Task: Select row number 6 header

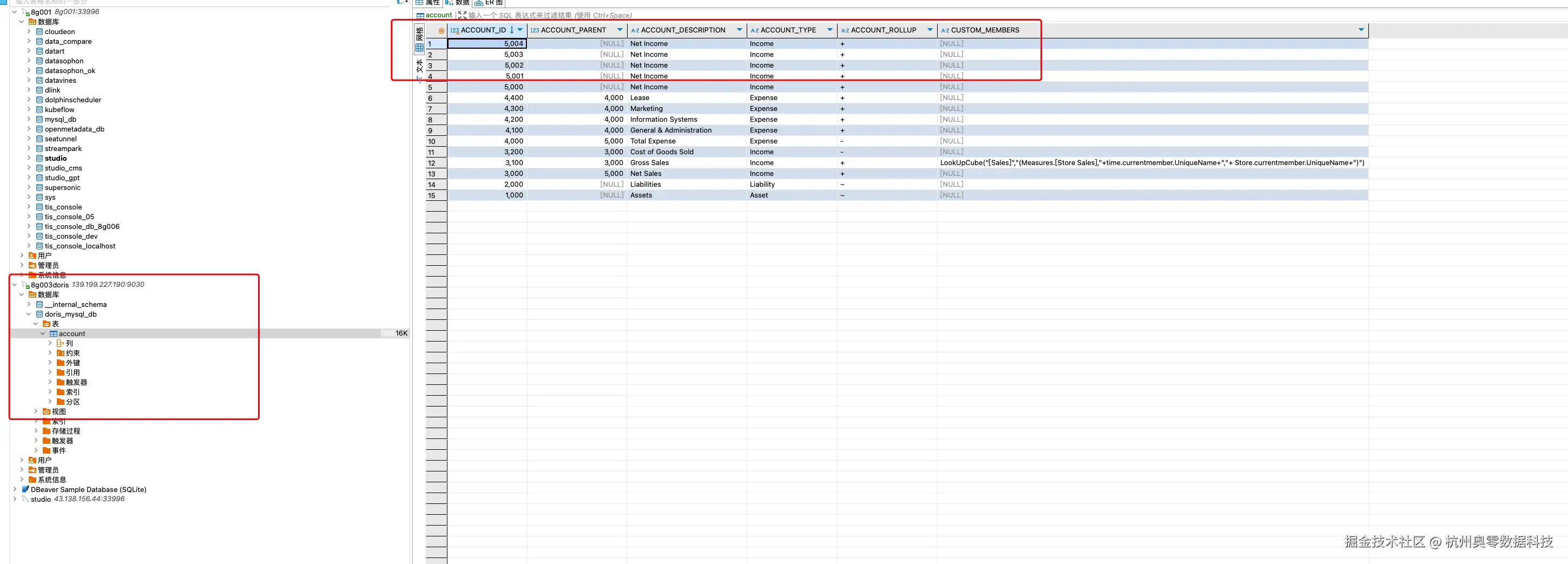Action: [x=437, y=98]
